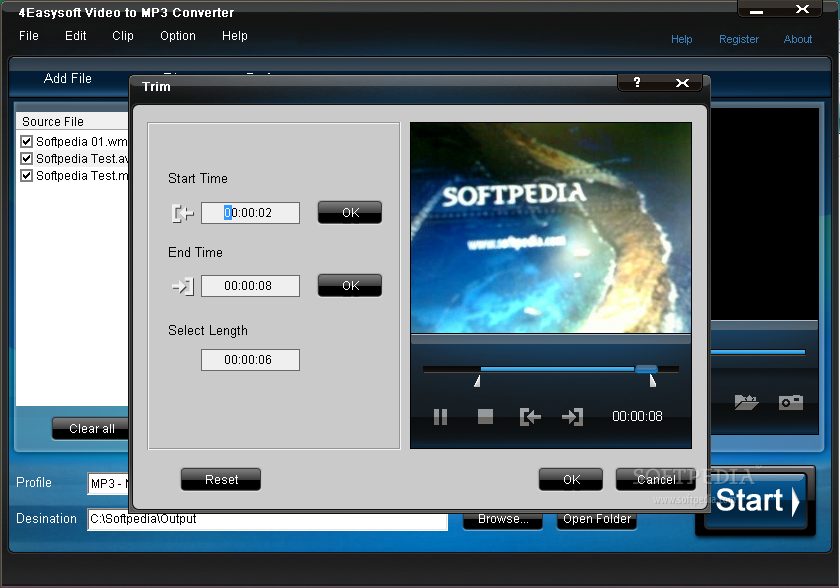Open the File menu

(29, 36)
